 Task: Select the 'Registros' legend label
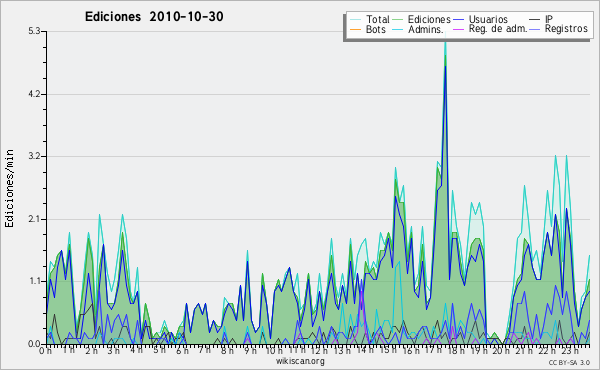(566, 29)
